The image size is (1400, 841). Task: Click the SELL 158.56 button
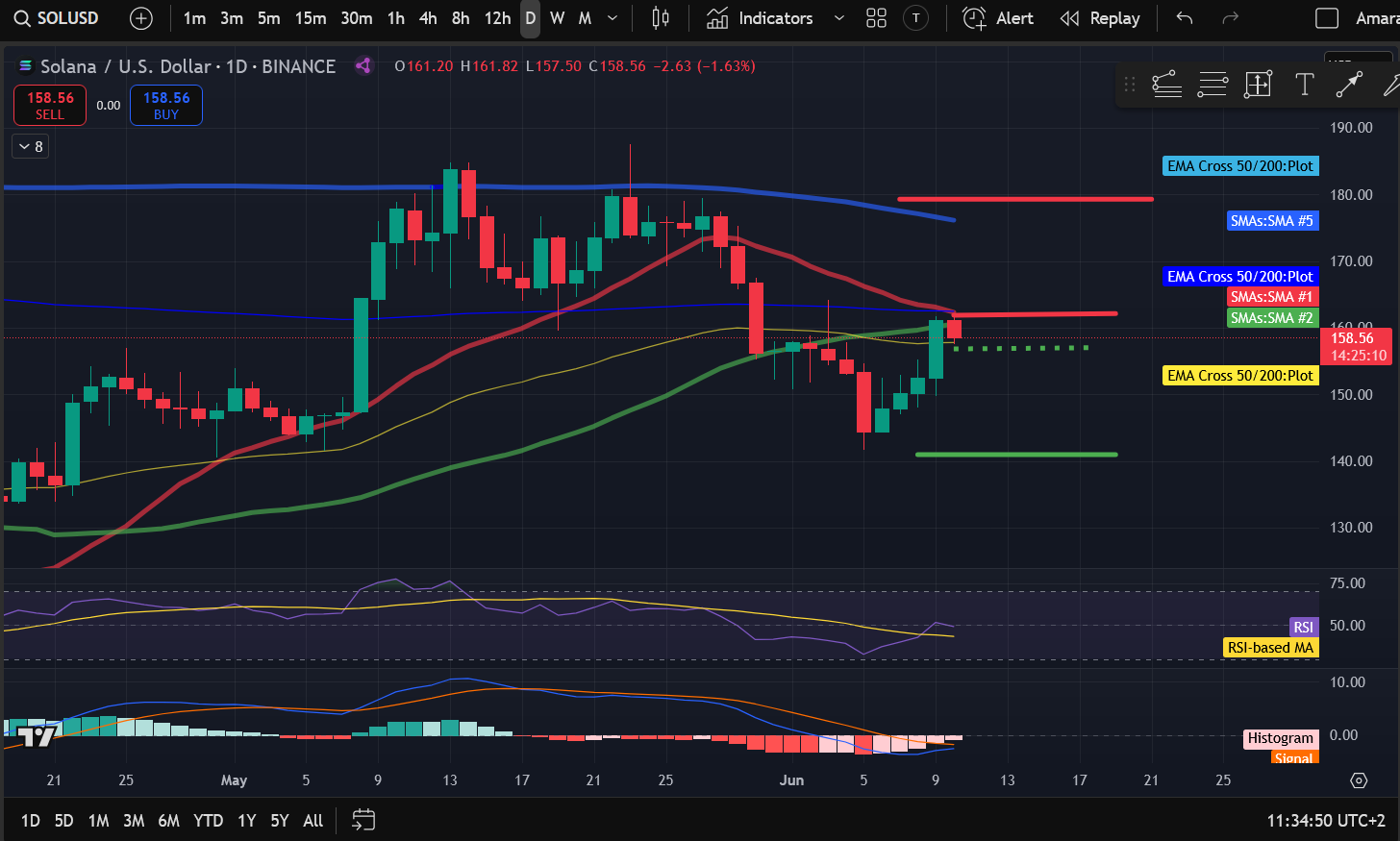[x=50, y=106]
